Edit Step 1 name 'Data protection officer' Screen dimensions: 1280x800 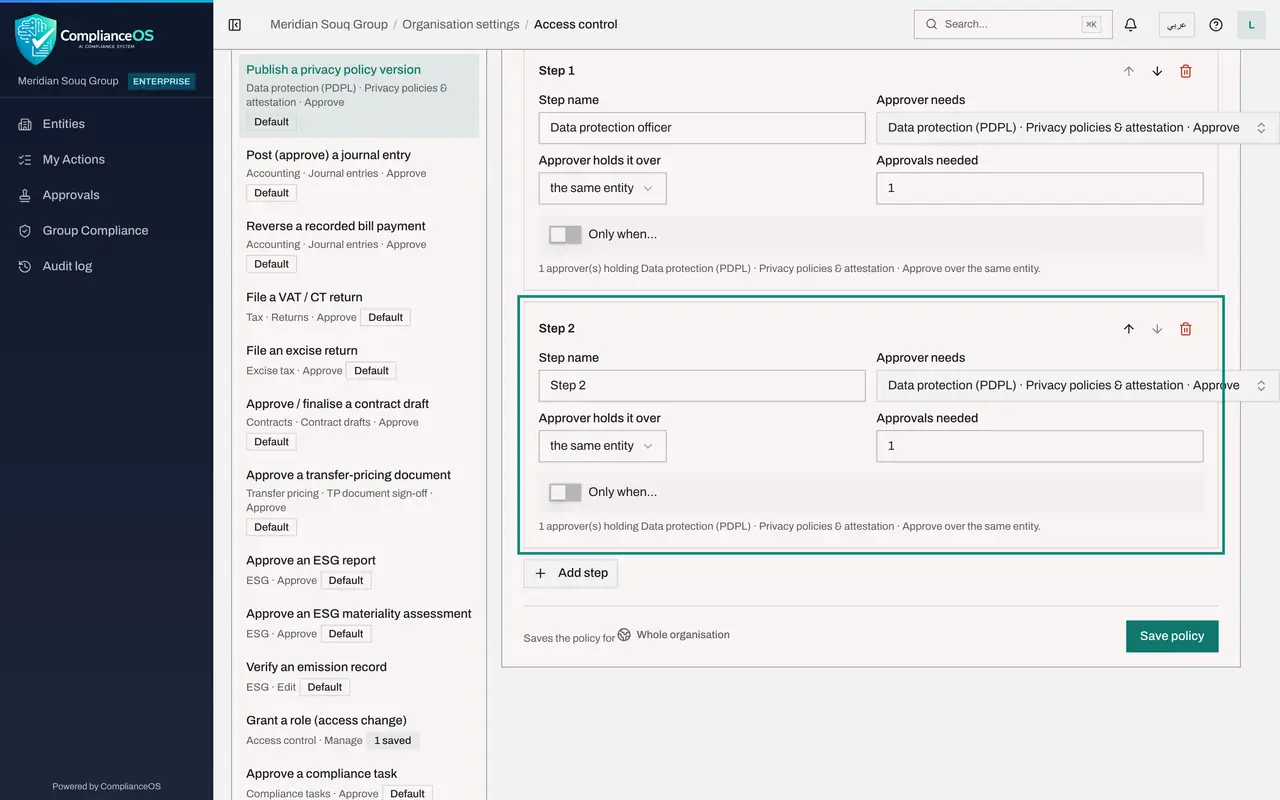pos(702,128)
